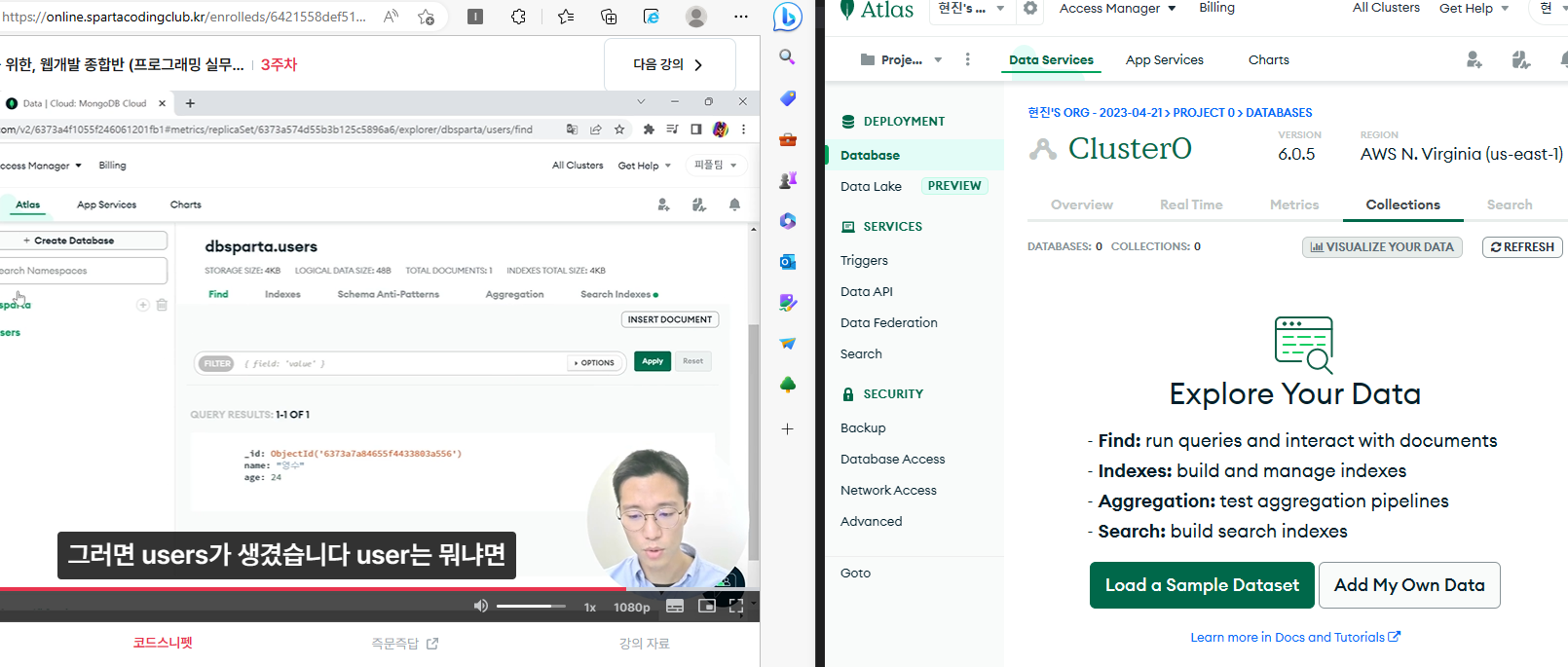The image size is (1568, 667).
Task: Click the Billing link in right window
Action: point(1216,8)
